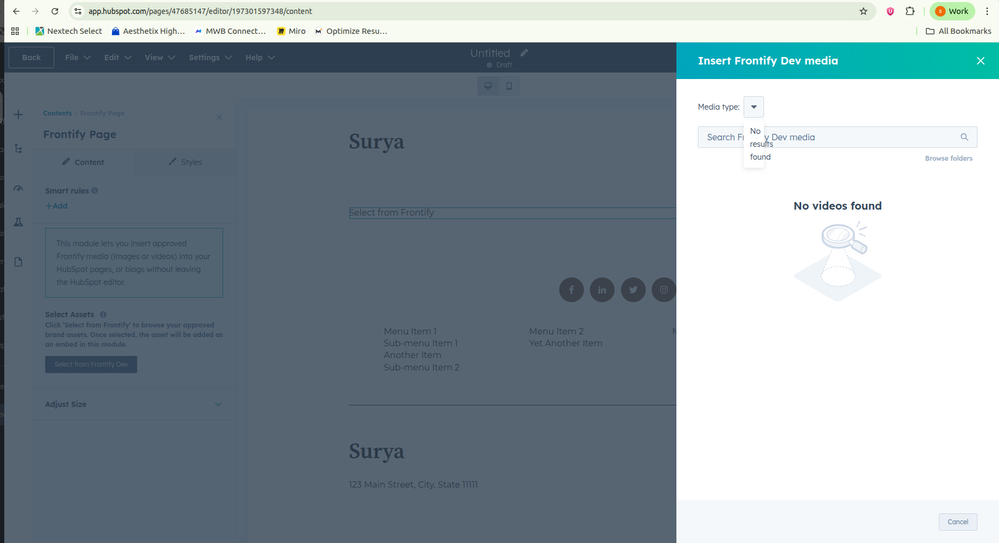Click the search magnifier icon in media search
The image size is (999, 543).
tap(964, 137)
